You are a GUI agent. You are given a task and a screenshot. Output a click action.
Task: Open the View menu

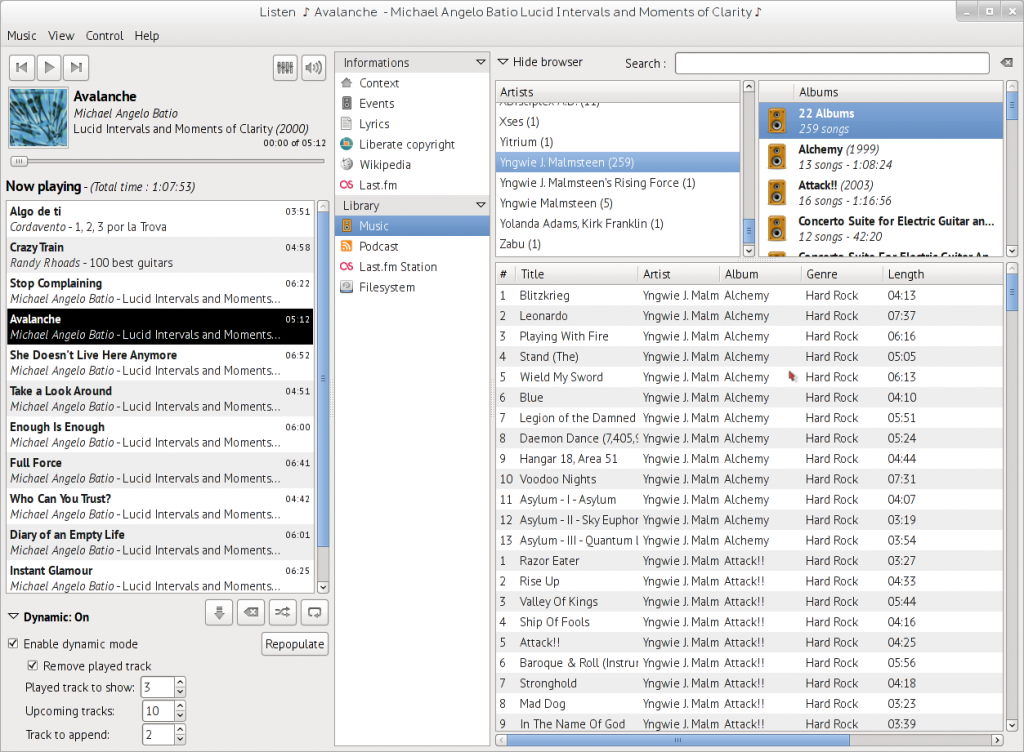tap(61, 36)
